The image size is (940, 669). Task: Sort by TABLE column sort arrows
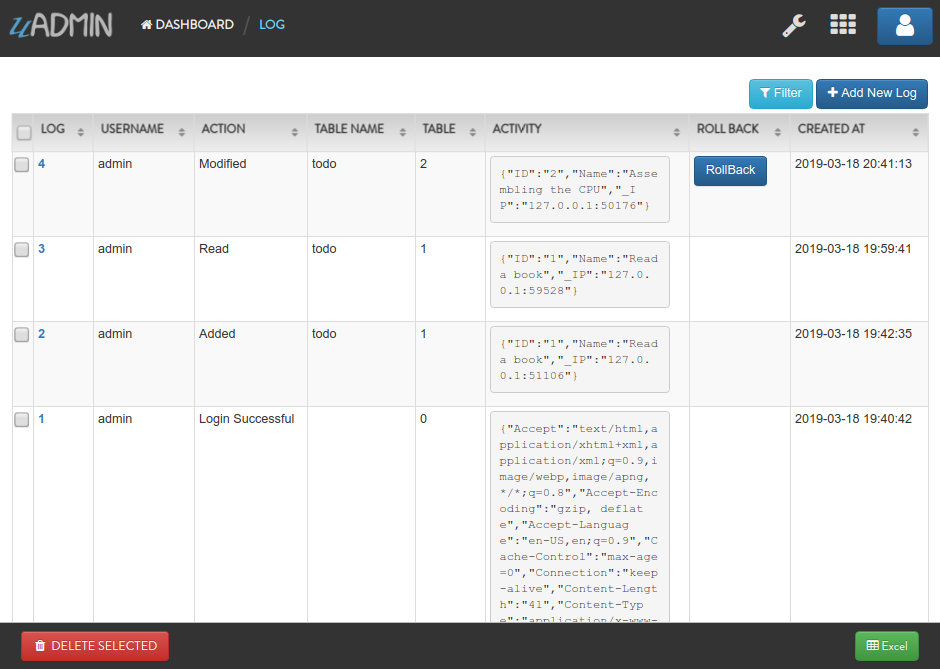point(472,132)
